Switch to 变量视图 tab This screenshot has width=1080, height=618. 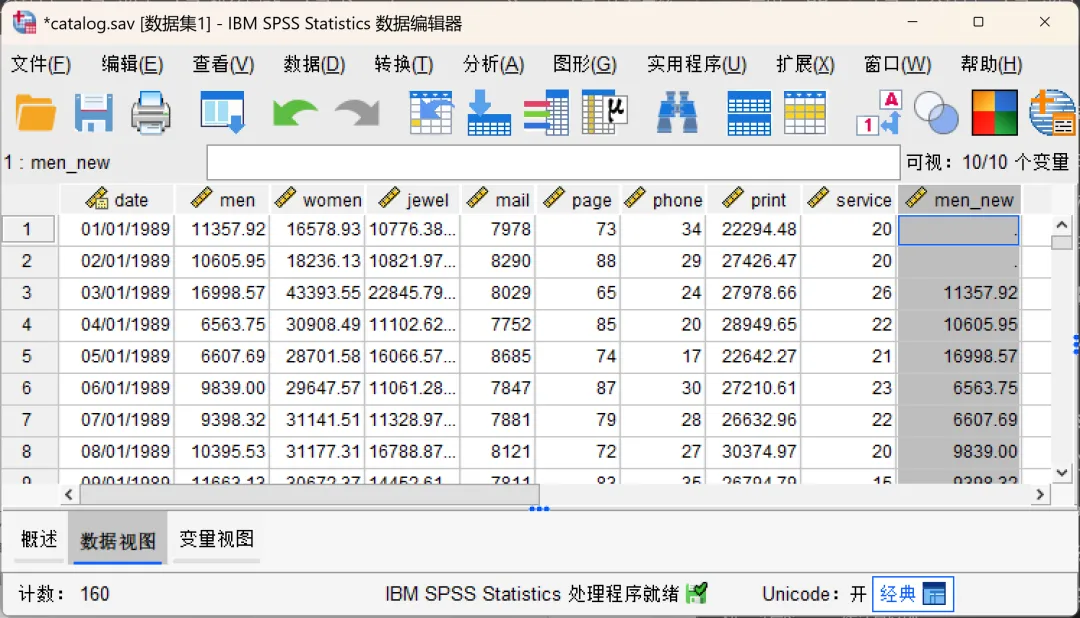[216, 539]
